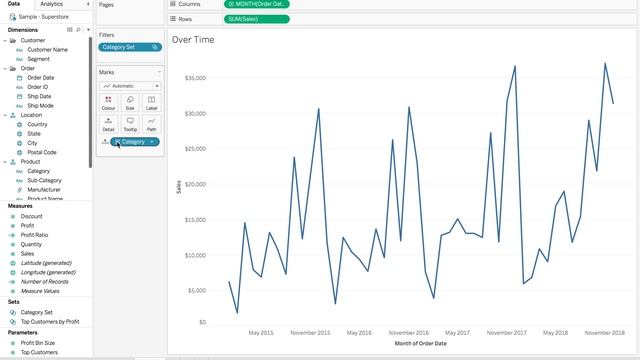The height and width of the screenshot is (360, 640).
Task: Click the November 2018 axis tick label
Action: click(x=604, y=333)
